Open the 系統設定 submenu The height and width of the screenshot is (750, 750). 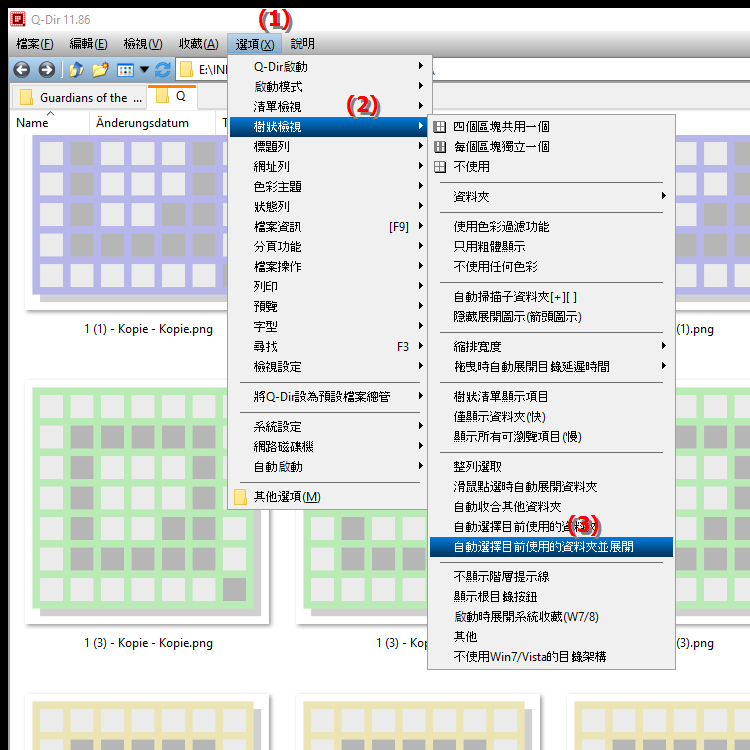pyautogui.click(x=330, y=427)
